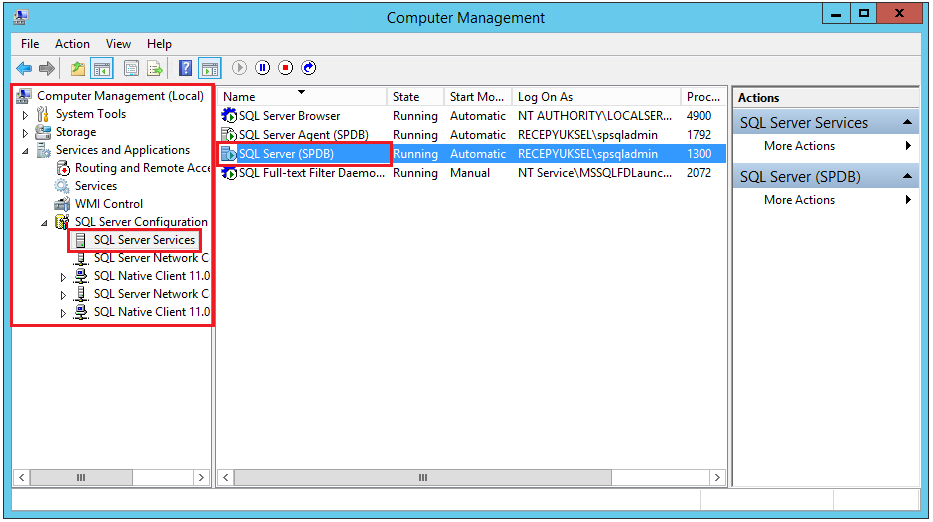Collapse the SQL Server (SPDB) actions section

pos(907,176)
